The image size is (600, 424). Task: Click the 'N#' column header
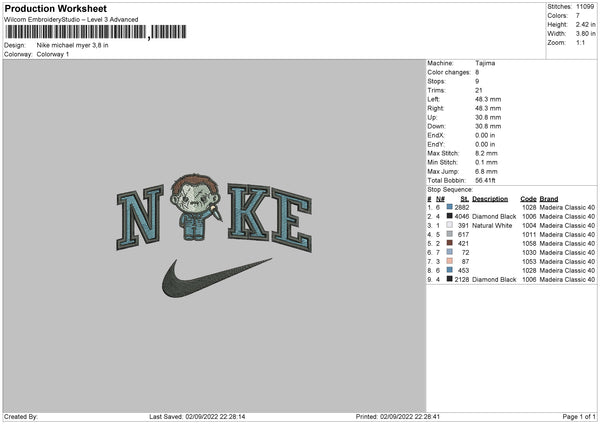(440, 199)
